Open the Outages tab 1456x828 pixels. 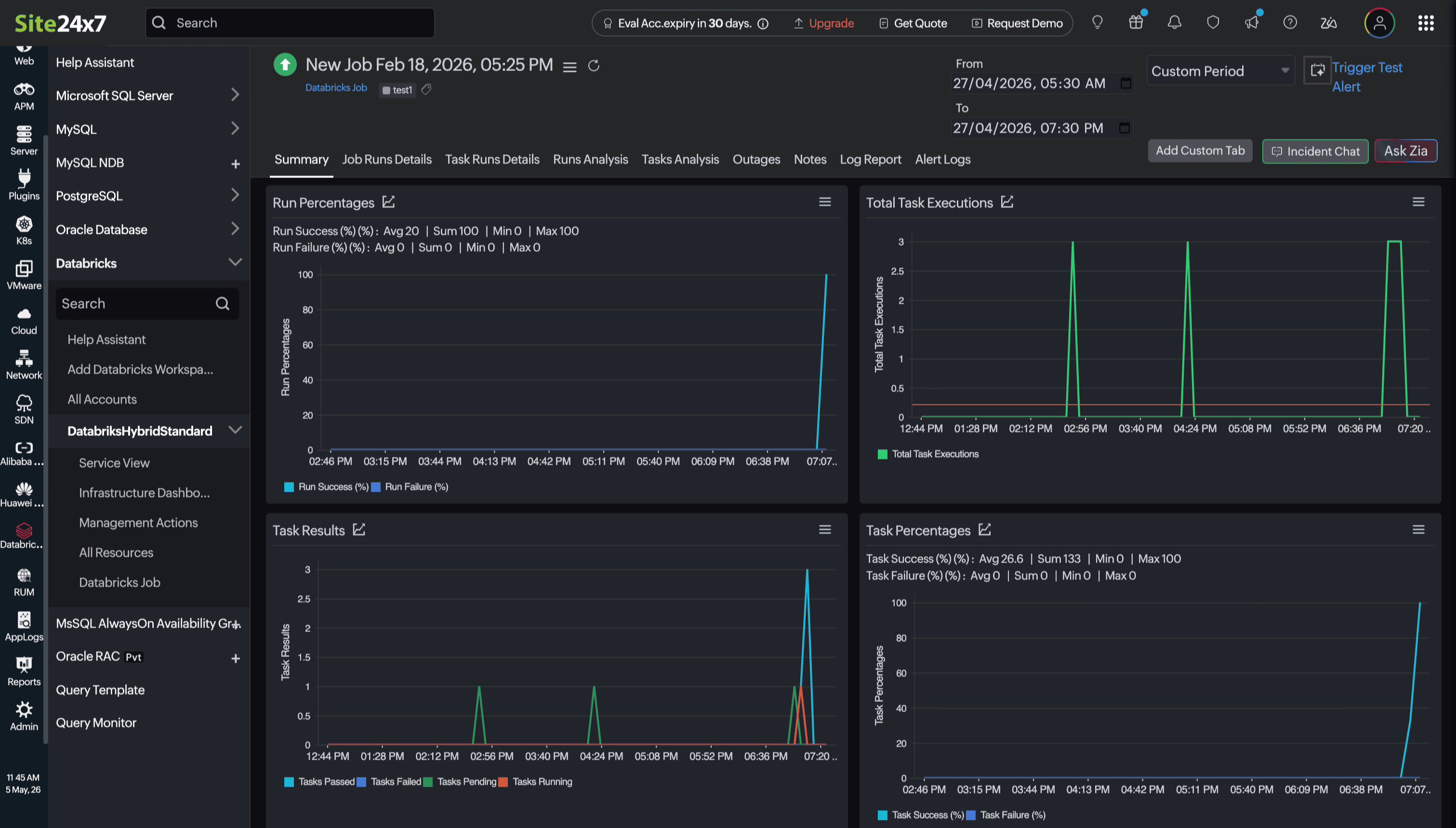click(x=756, y=159)
